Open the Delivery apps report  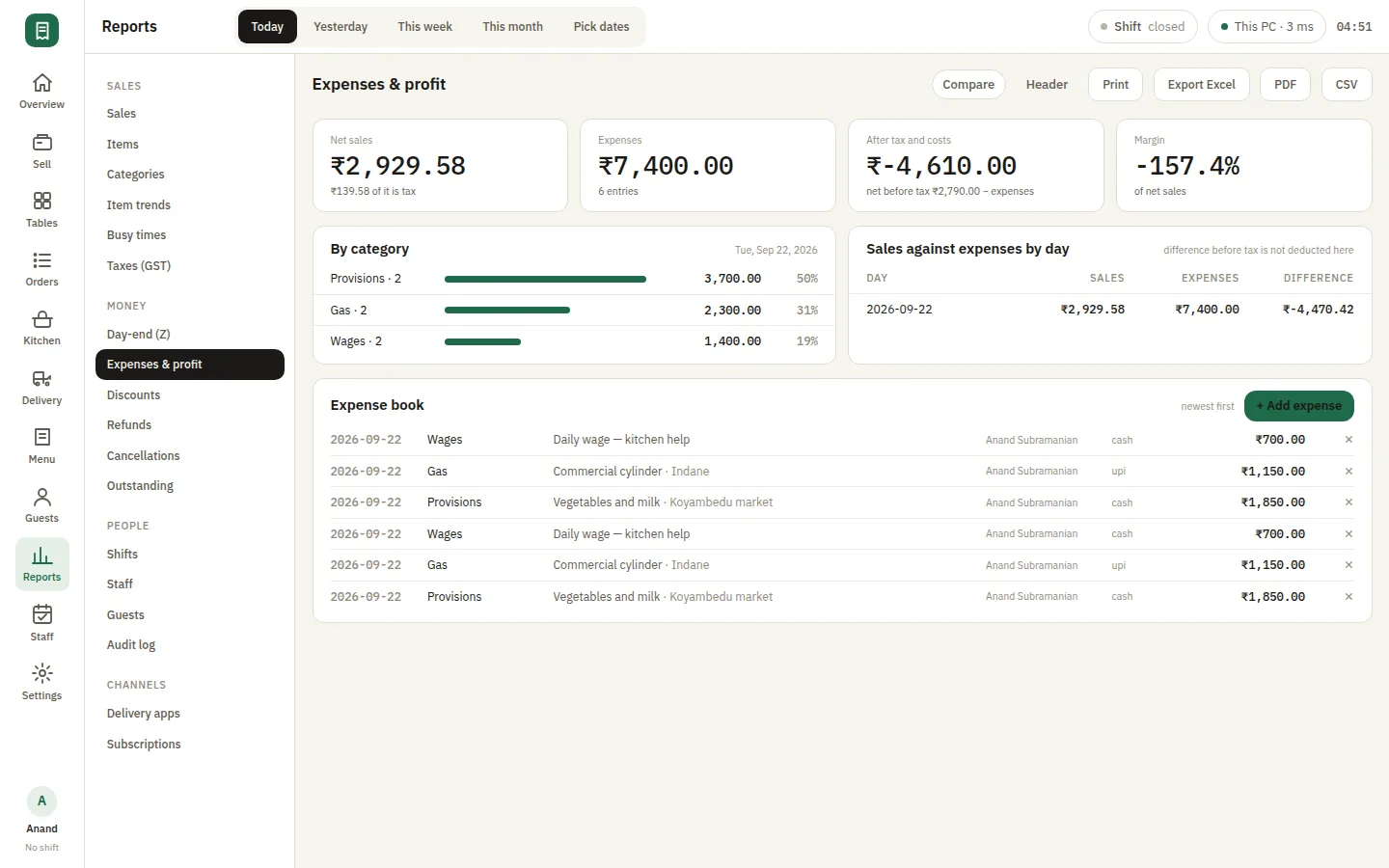point(190,714)
